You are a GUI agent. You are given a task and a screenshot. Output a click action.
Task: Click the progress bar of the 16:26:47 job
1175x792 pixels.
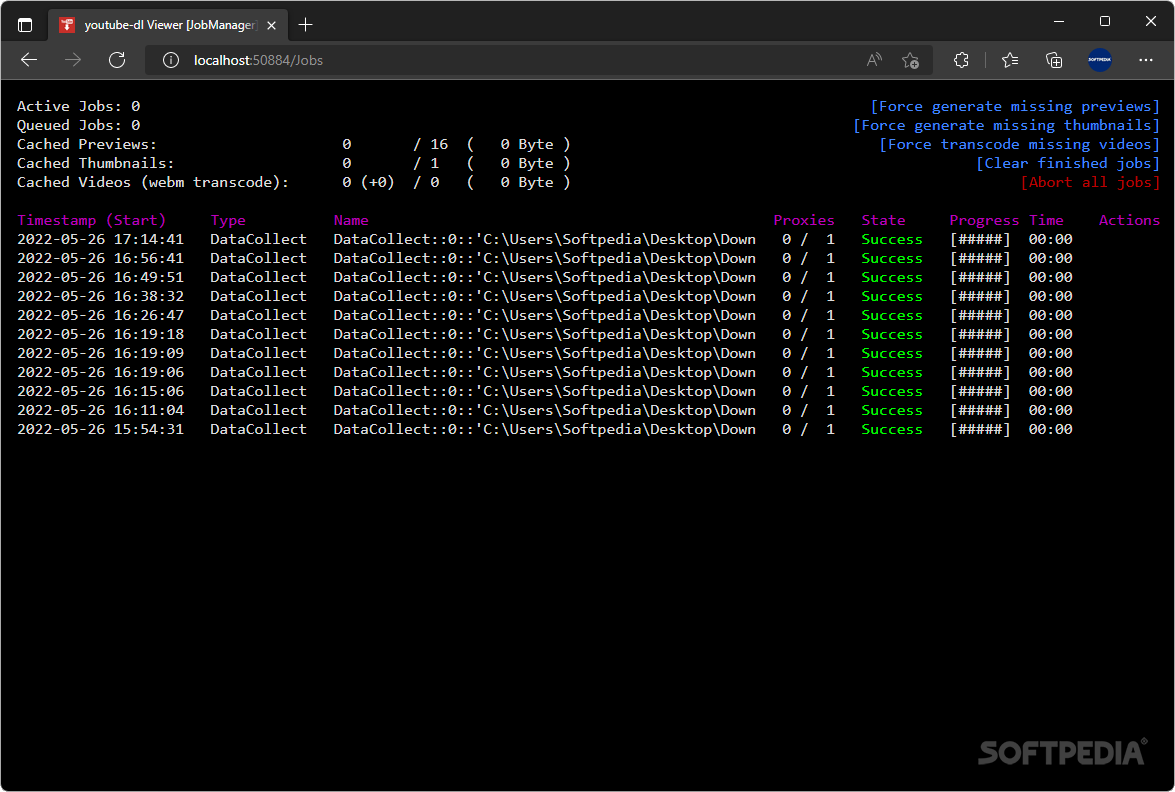pos(980,315)
